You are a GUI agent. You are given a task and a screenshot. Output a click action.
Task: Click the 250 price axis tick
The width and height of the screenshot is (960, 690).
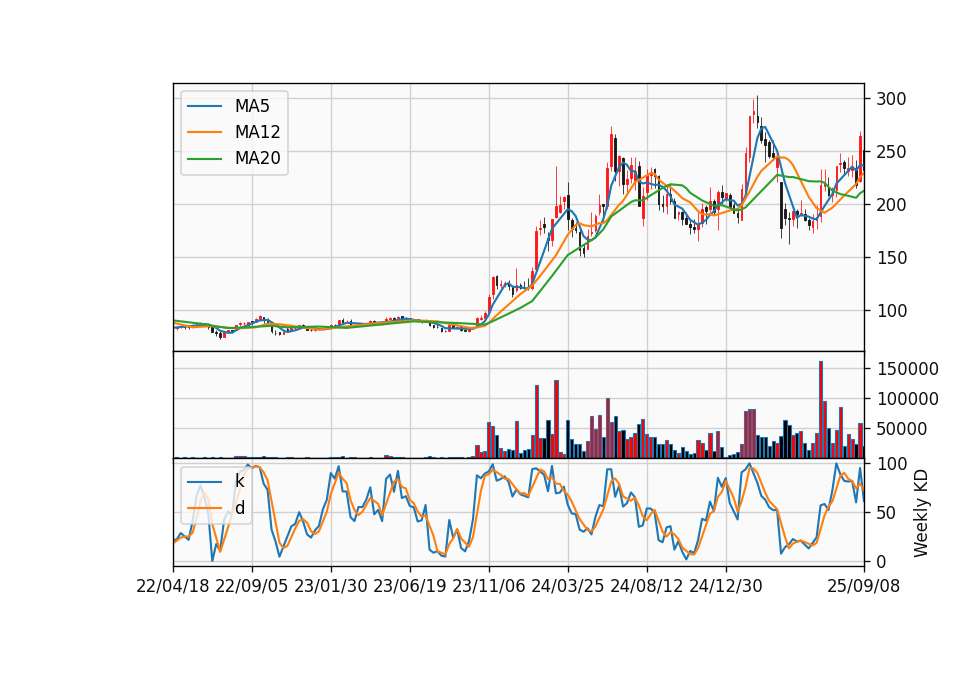pos(891,152)
